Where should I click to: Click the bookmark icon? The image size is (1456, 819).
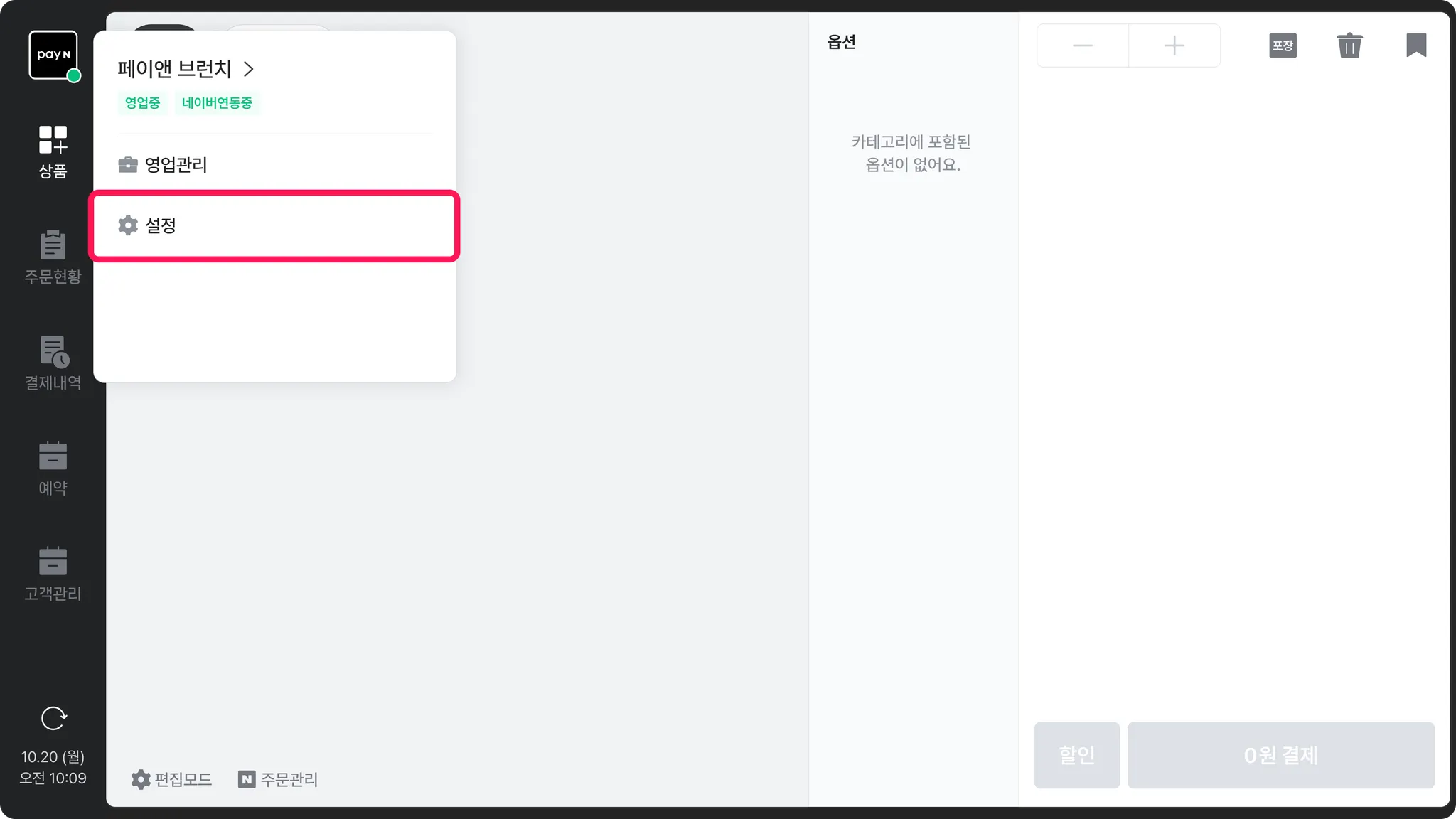[x=1416, y=45]
